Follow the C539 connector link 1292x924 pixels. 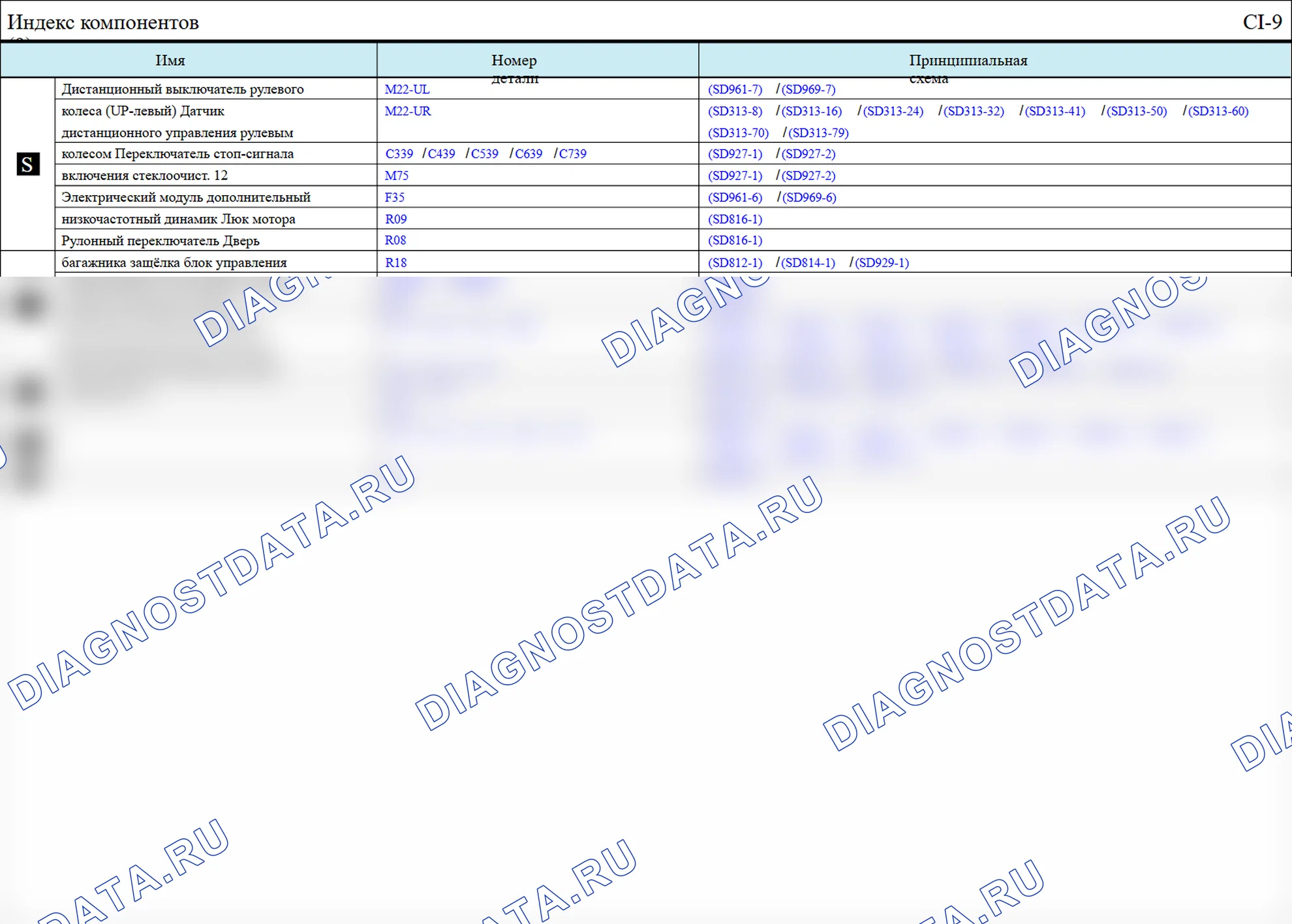coord(484,153)
